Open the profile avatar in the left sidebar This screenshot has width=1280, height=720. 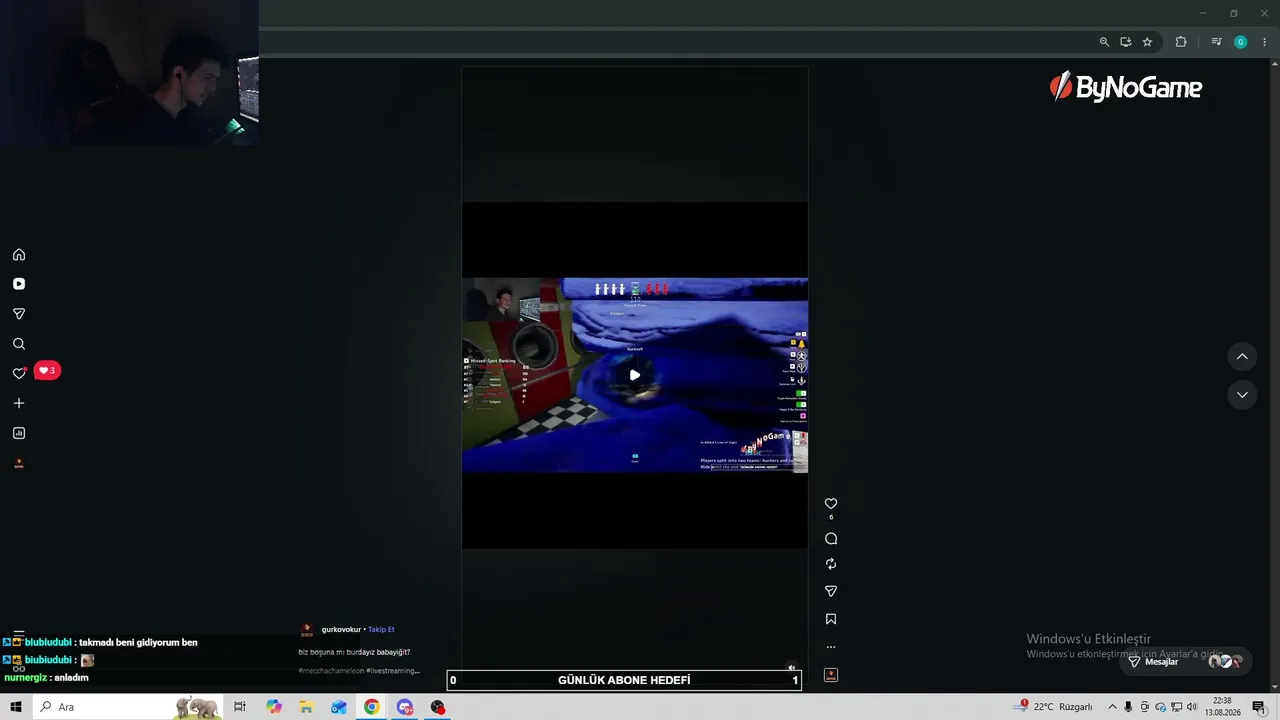coord(19,463)
